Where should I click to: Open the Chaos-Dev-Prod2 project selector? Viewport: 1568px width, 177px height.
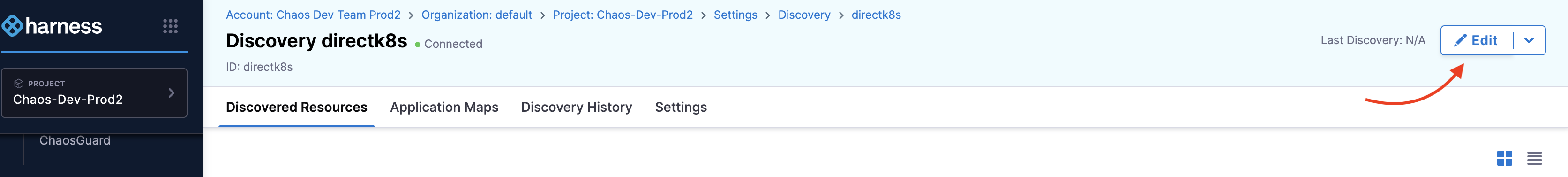coord(94,93)
